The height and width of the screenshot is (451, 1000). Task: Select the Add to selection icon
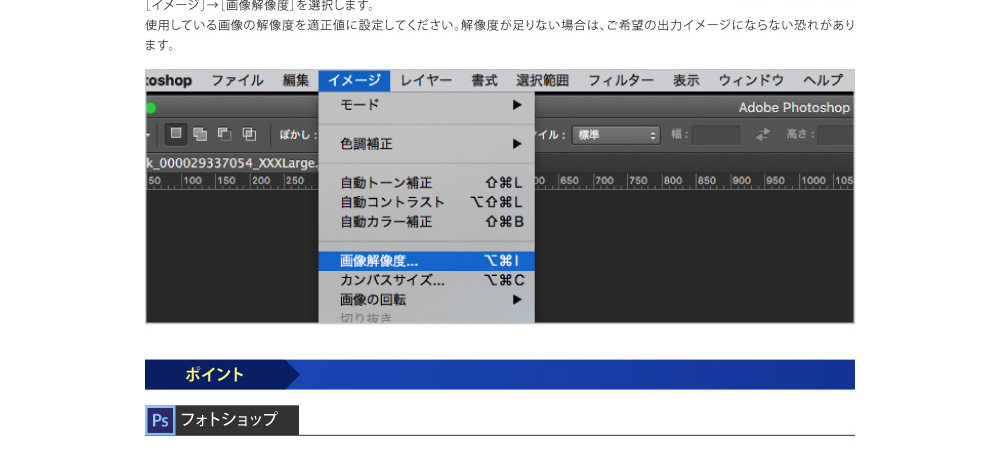click(200, 135)
